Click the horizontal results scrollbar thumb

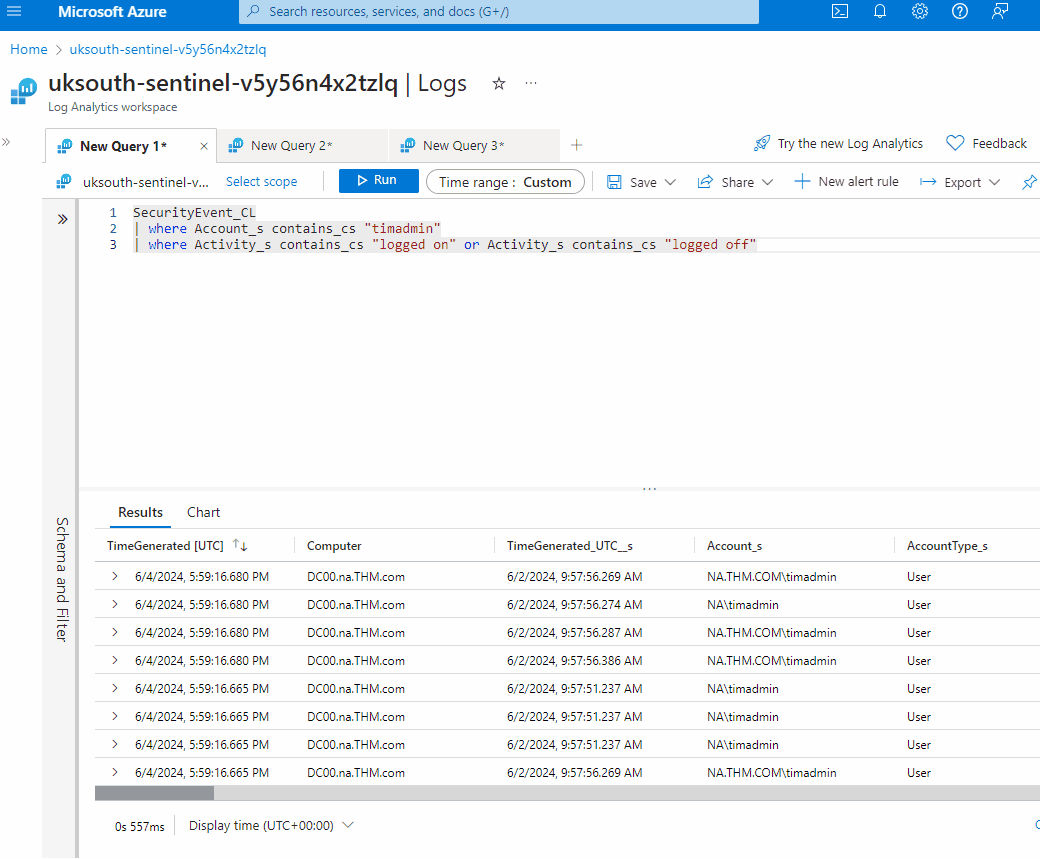155,793
